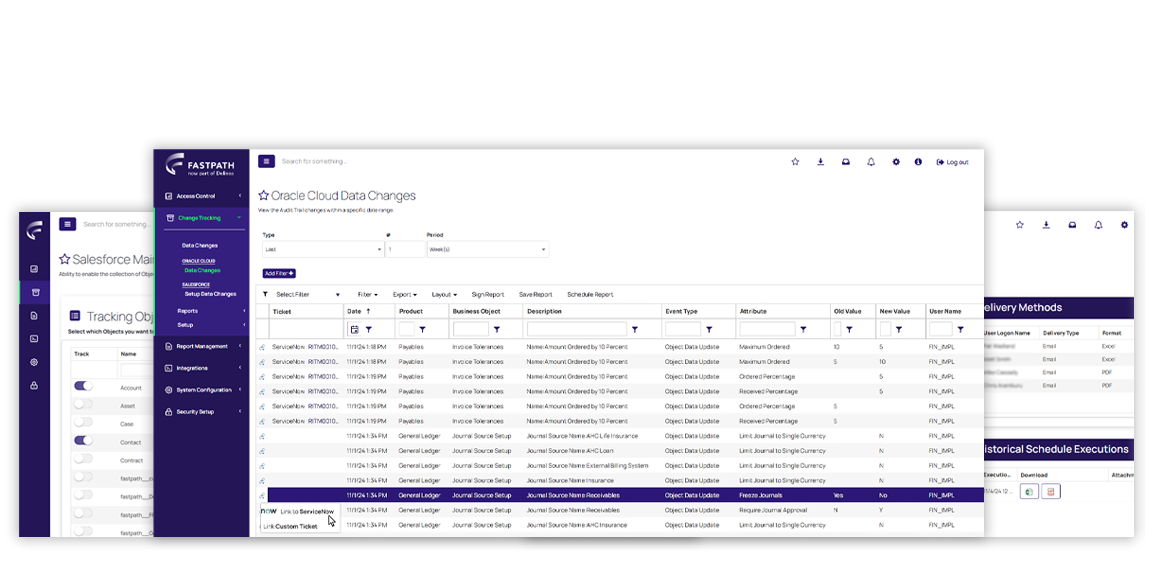This screenshot has height=573, width=1149.
Task: Click the Description column filter funnel
Action: click(635, 330)
